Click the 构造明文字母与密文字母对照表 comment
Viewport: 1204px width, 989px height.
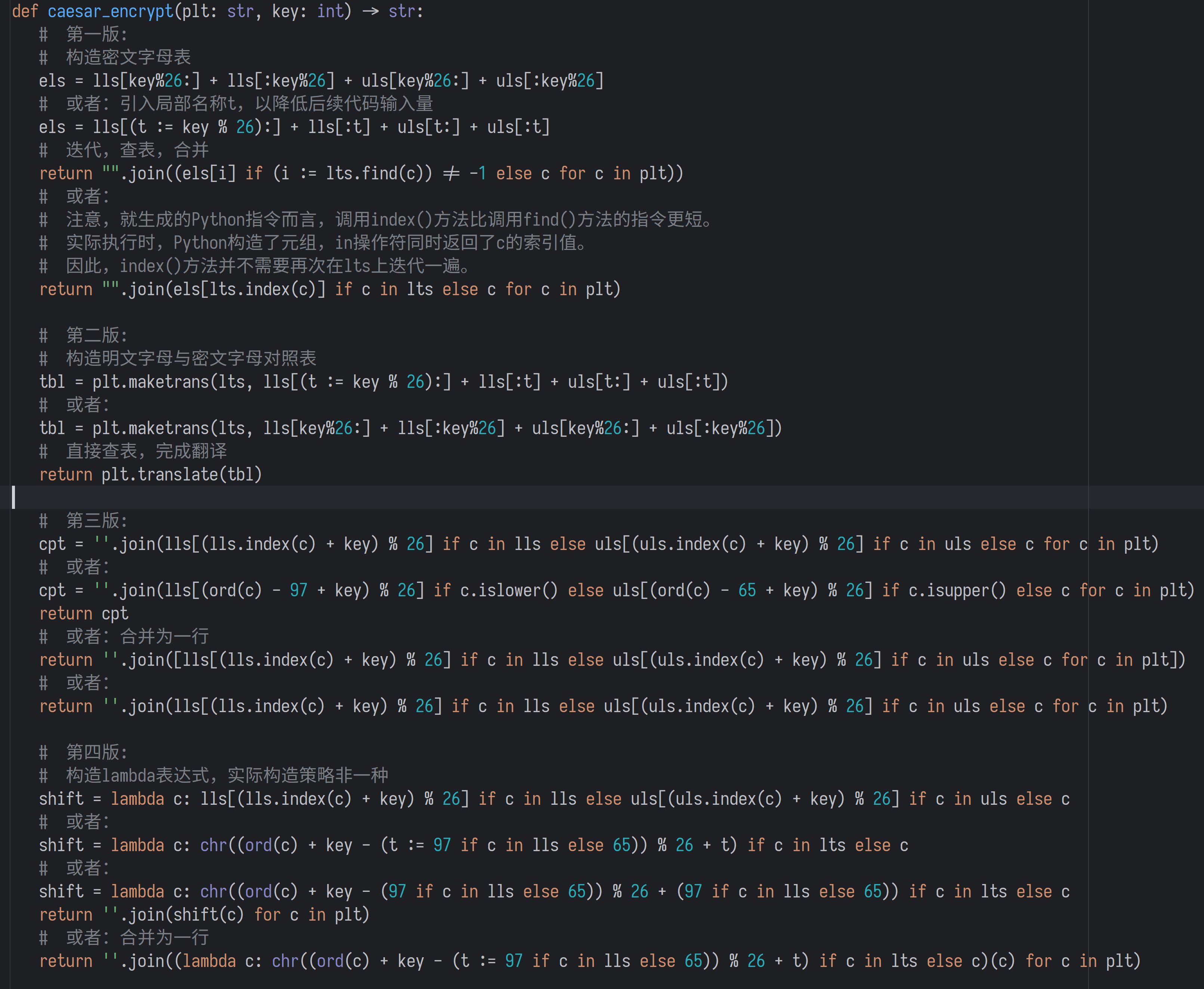(x=190, y=359)
